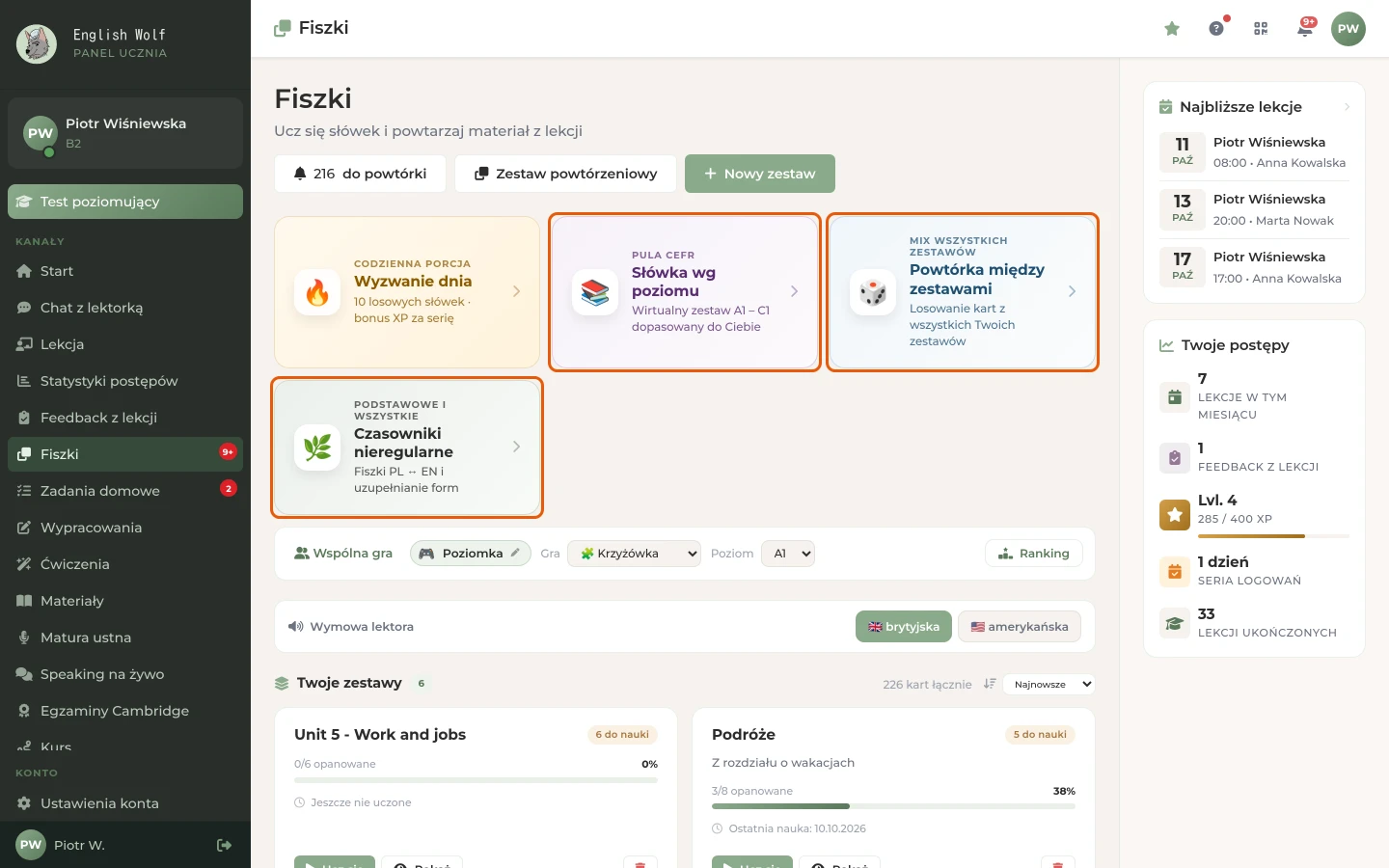The width and height of the screenshot is (1389, 868).
Task: Click the Lvl. 4 XP progress bar
Action: (x=1273, y=535)
